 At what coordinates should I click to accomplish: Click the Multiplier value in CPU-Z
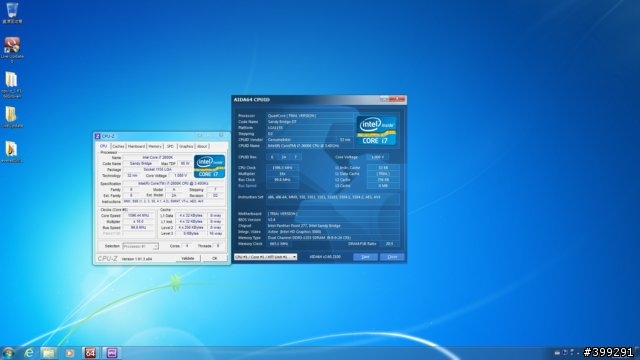[x=138, y=222]
